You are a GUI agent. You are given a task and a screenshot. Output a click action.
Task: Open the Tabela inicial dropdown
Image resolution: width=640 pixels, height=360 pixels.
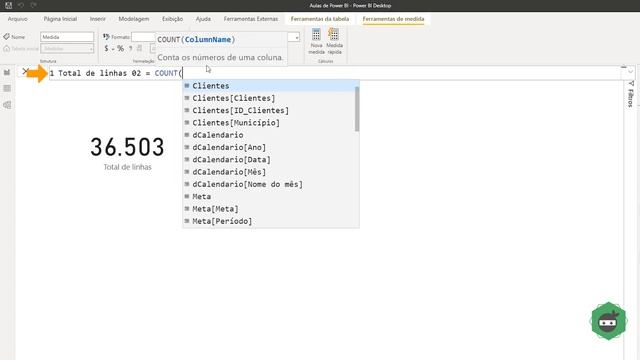[x=67, y=49]
